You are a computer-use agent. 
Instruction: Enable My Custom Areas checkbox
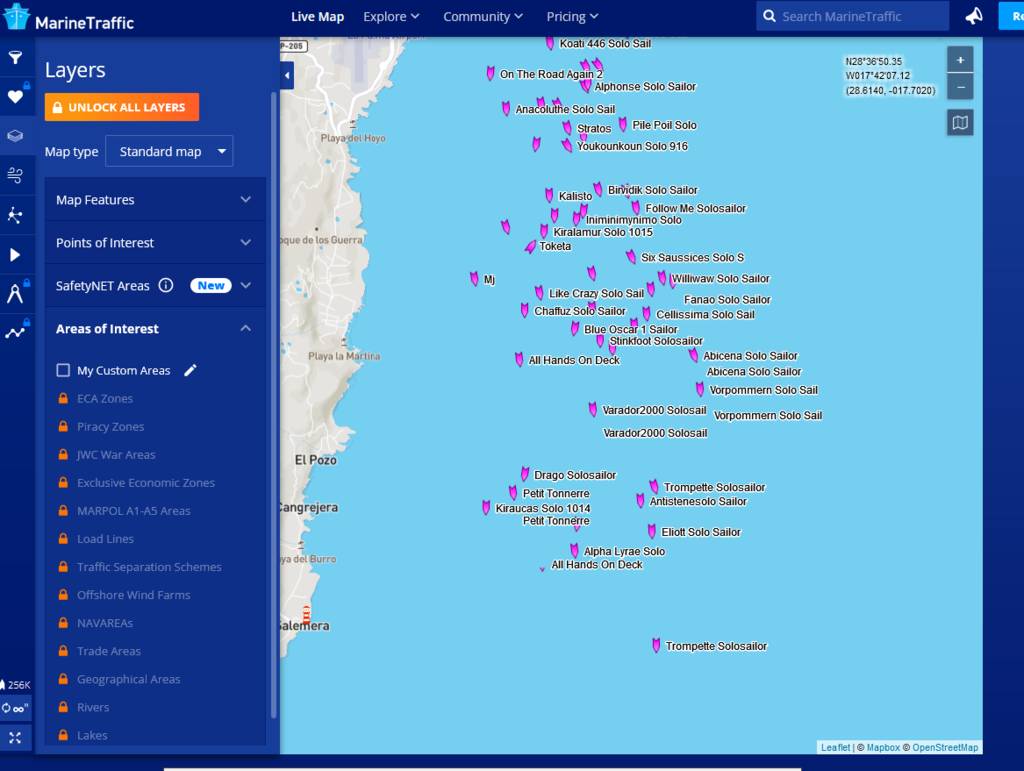pyautogui.click(x=63, y=370)
